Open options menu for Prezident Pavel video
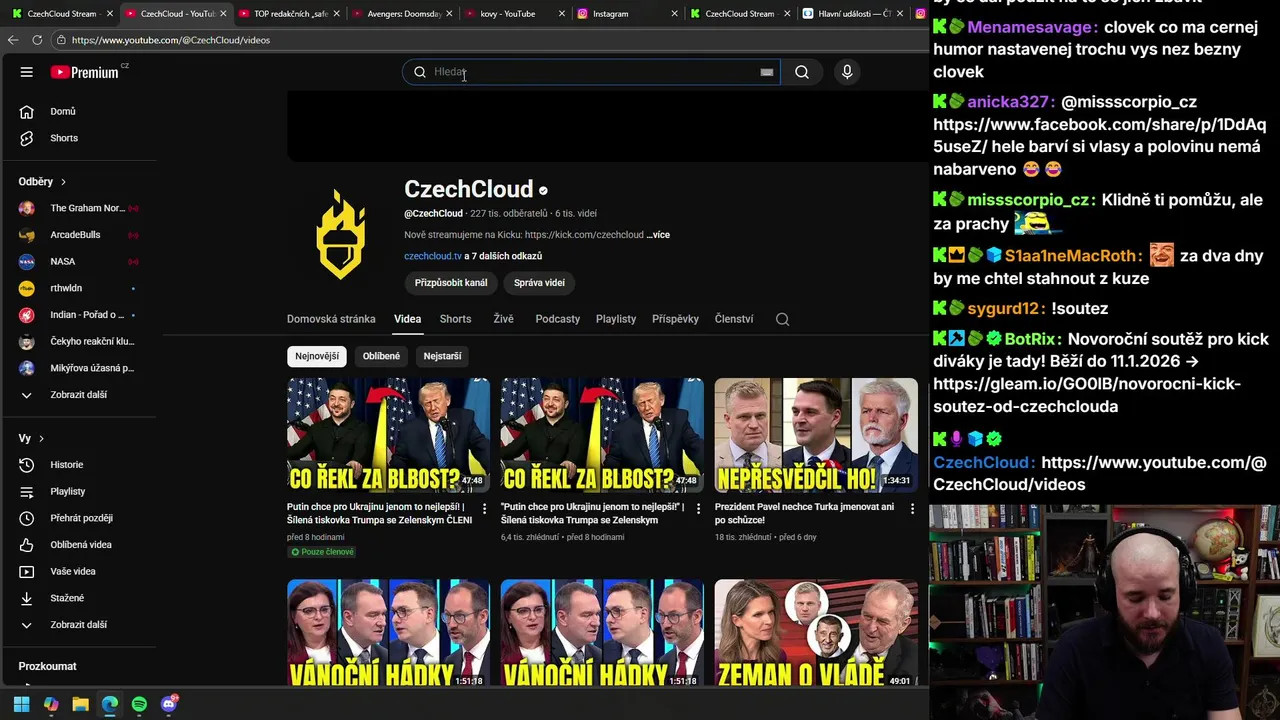 tap(912, 509)
